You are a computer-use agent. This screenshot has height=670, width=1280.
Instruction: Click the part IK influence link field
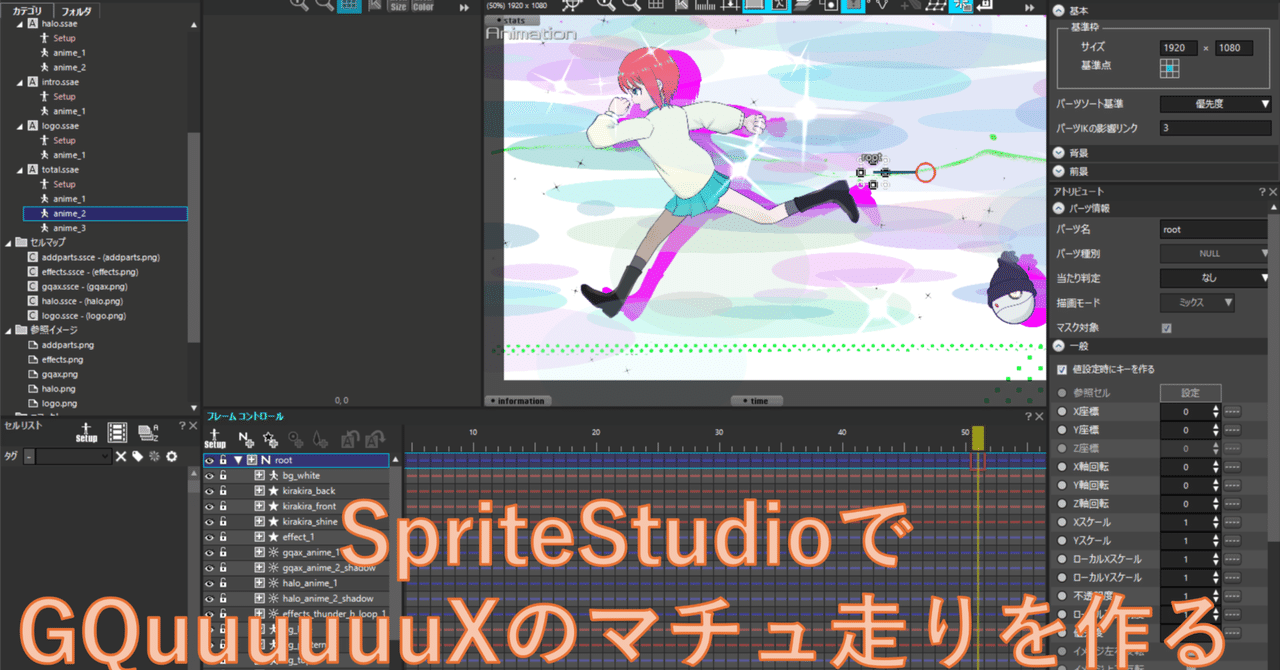tap(1216, 128)
